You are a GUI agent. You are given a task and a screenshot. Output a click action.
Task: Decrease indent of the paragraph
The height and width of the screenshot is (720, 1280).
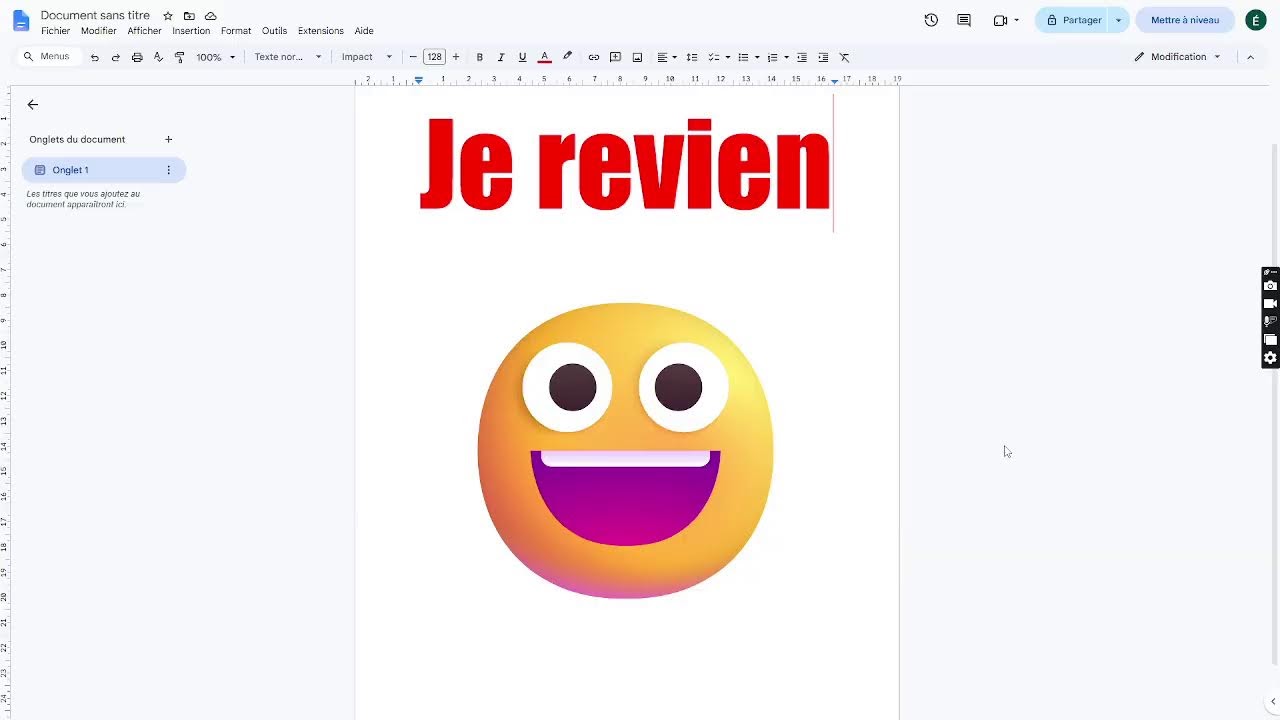tap(802, 57)
